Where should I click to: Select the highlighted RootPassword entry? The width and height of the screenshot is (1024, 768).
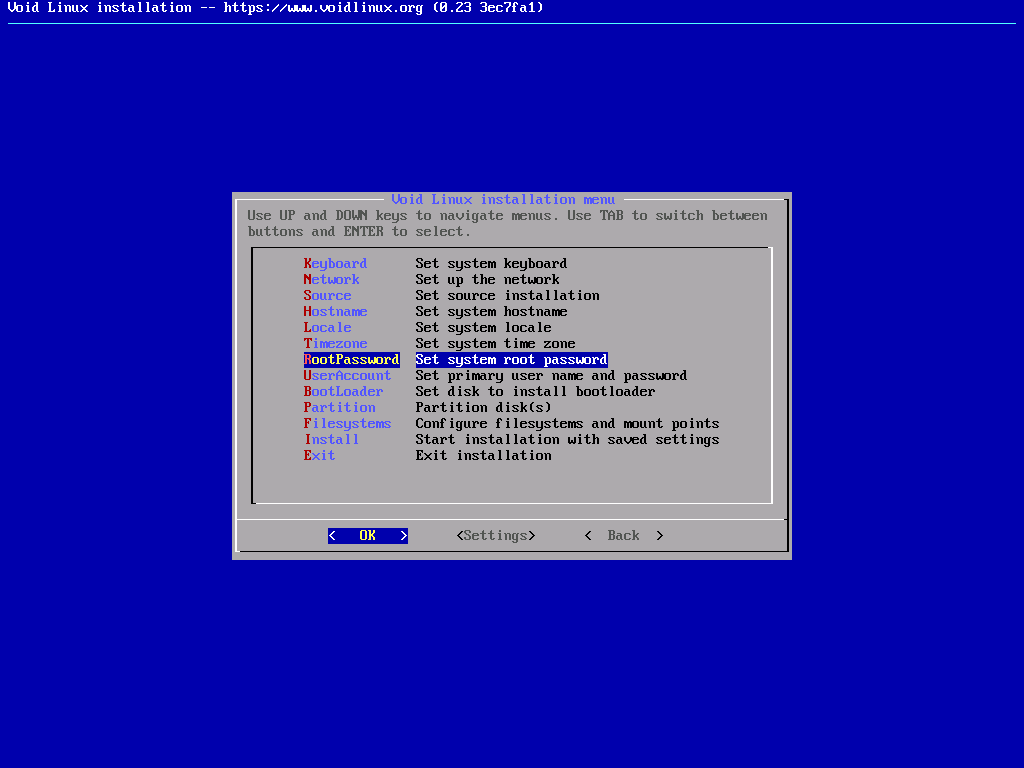(351, 360)
